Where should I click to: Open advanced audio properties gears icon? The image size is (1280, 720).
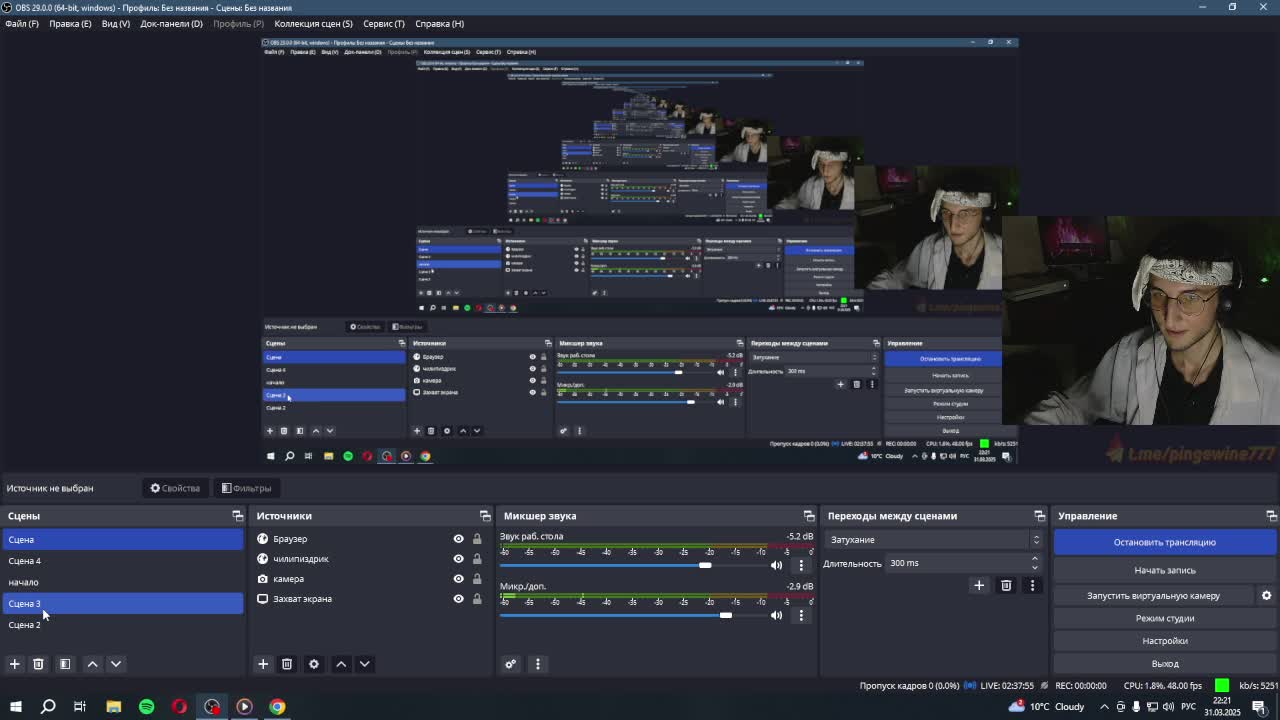[511, 664]
